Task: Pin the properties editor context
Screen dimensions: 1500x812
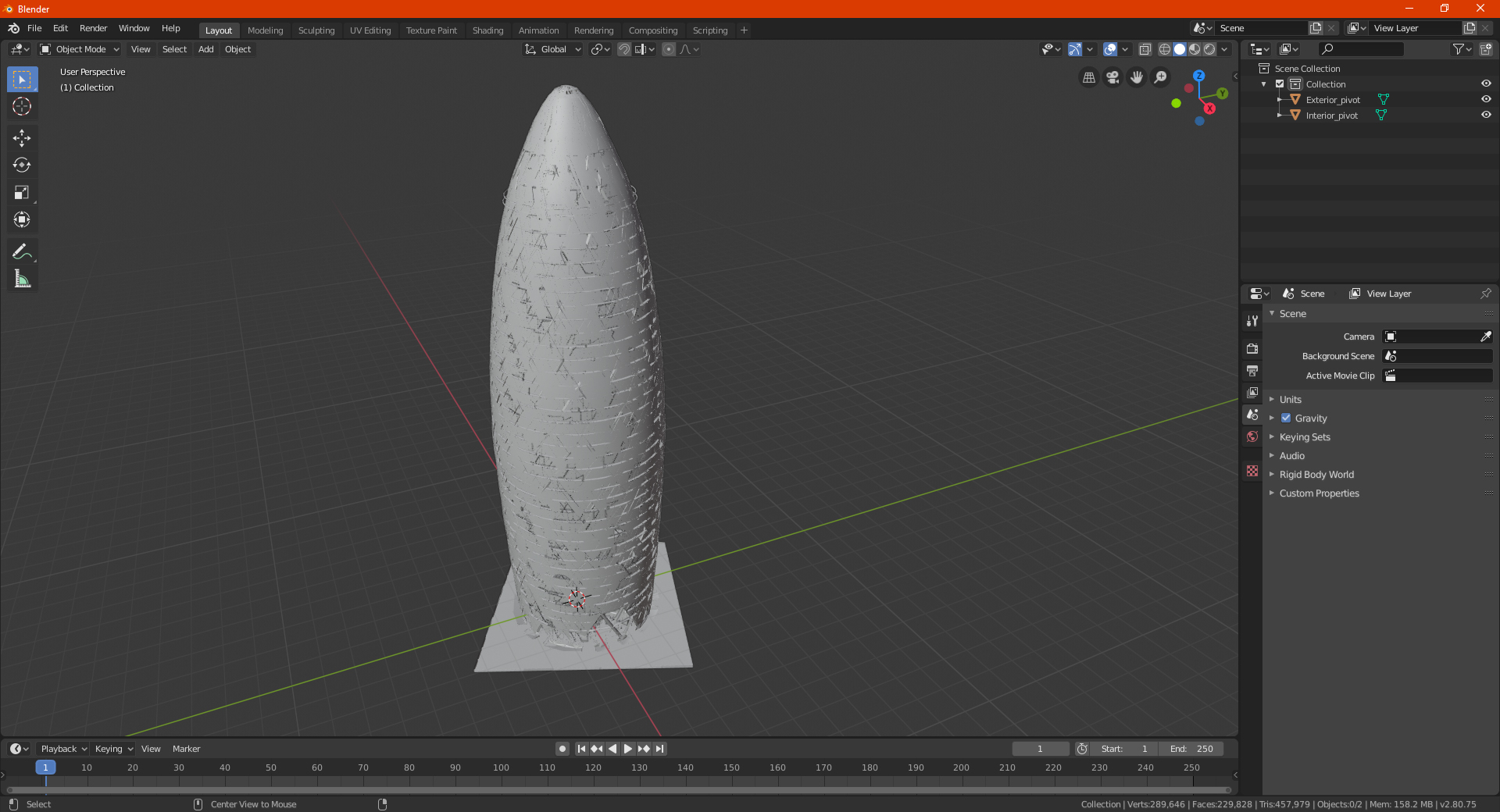Action: pyautogui.click(x=1486, y=294)
